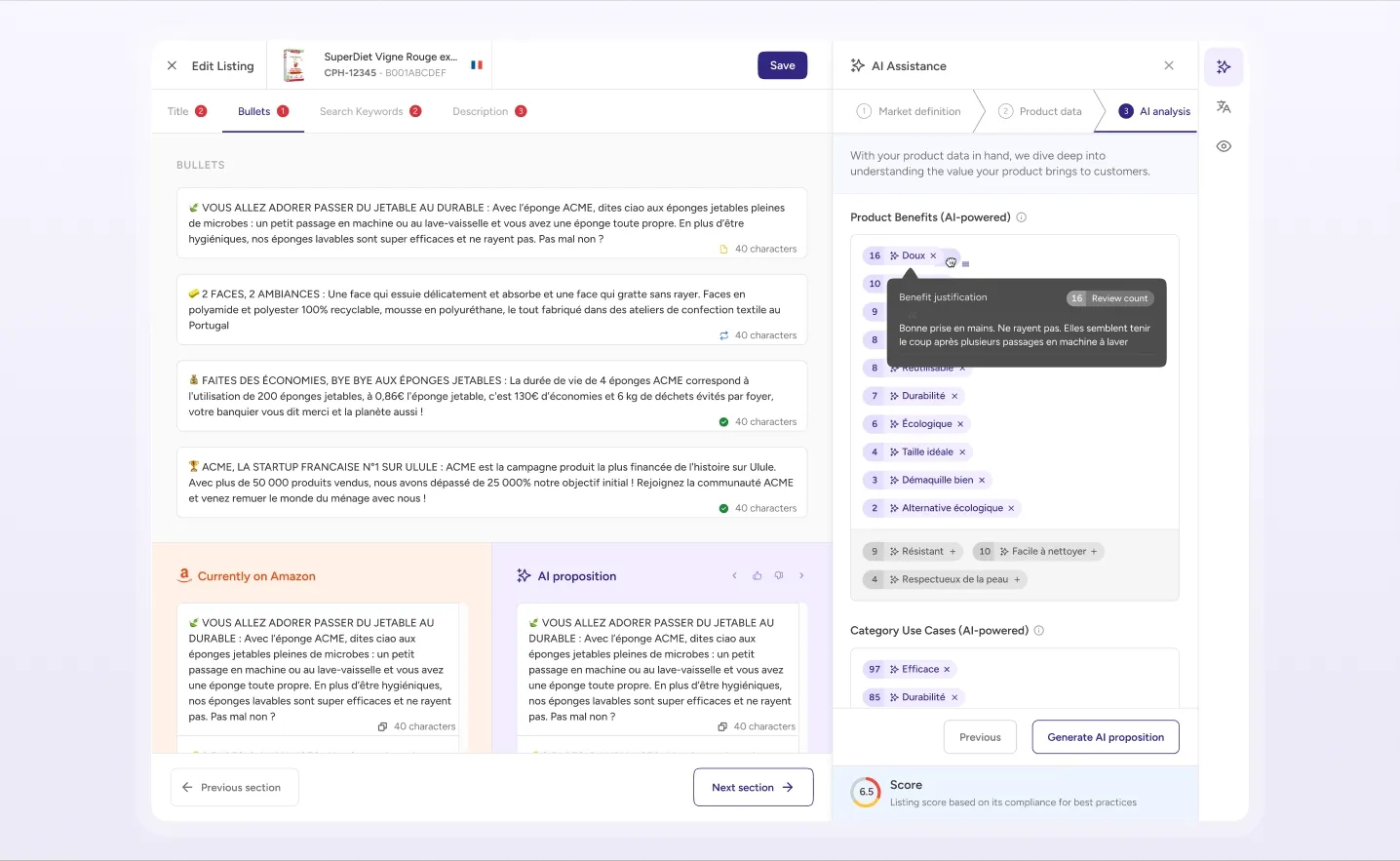Remove the Durabilité tag under Product Benefits
1400x861 pixels.
click(954, 396)
